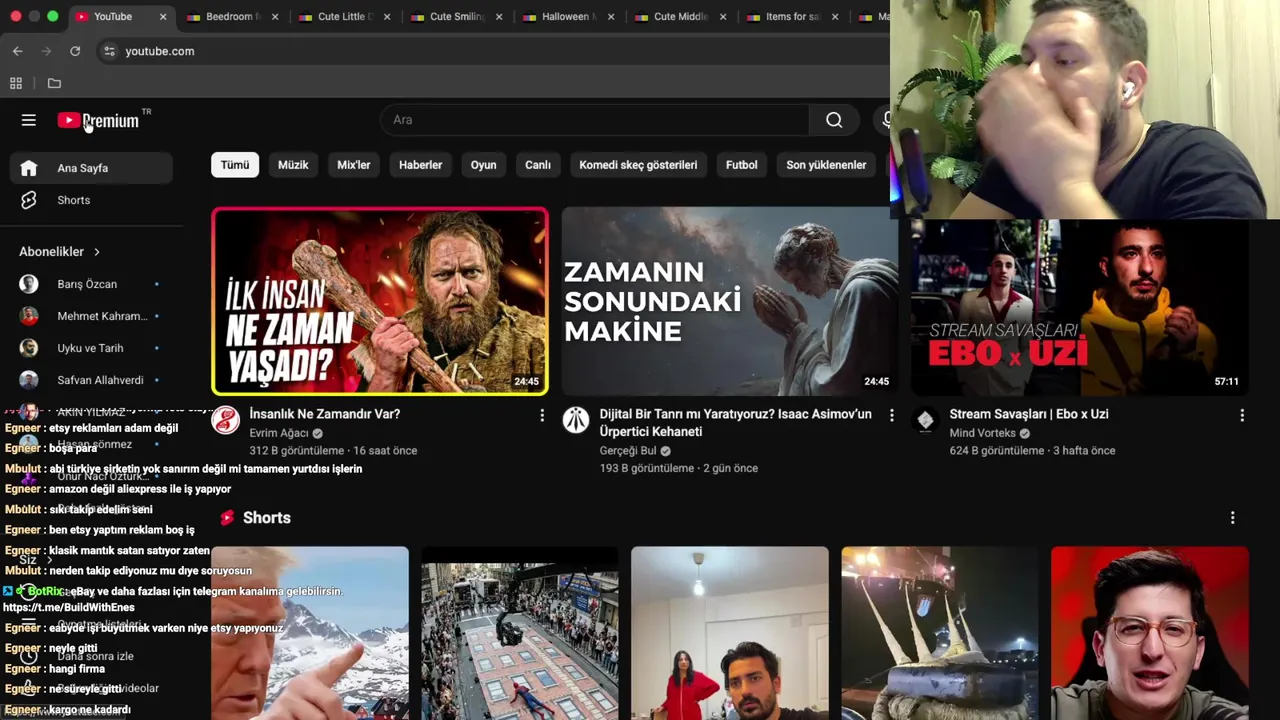Click the browser forward arrow
Screen dimensions: 1280x720
click(x=46, y=51)
